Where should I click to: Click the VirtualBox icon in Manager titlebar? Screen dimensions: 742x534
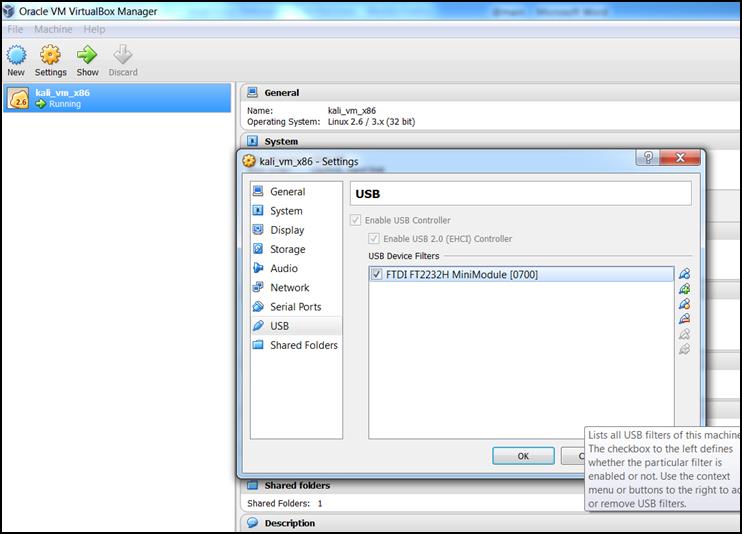coord(9,11)
